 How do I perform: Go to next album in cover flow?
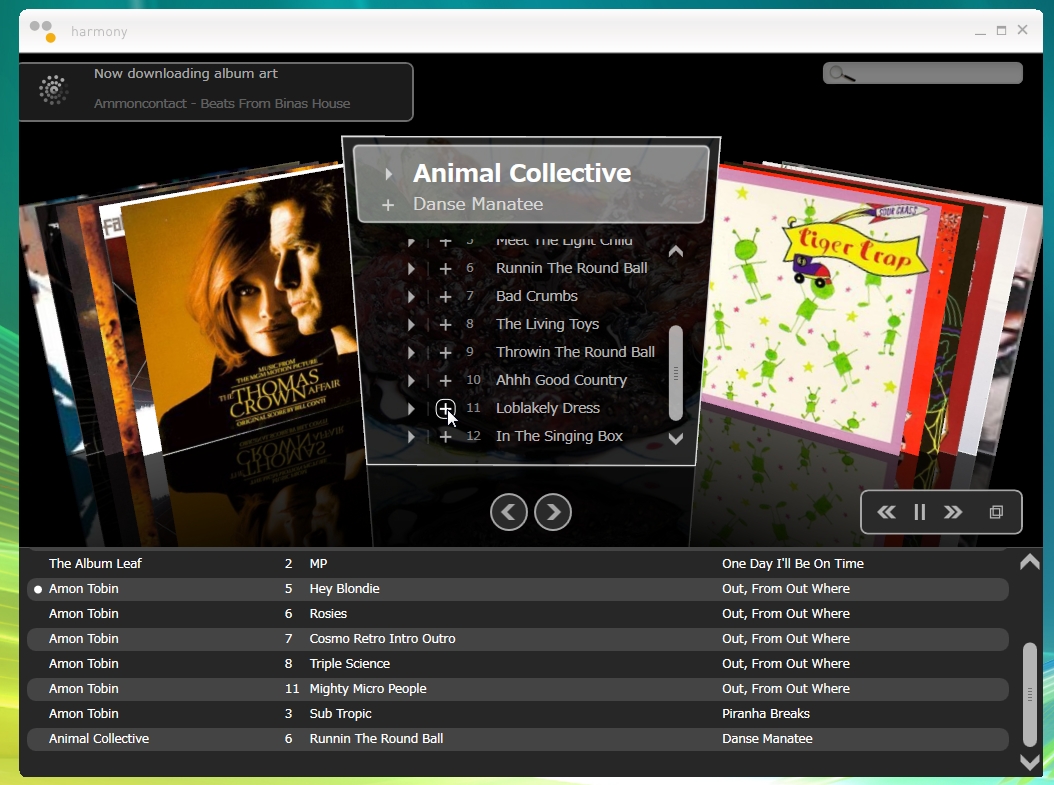(553, 512)
